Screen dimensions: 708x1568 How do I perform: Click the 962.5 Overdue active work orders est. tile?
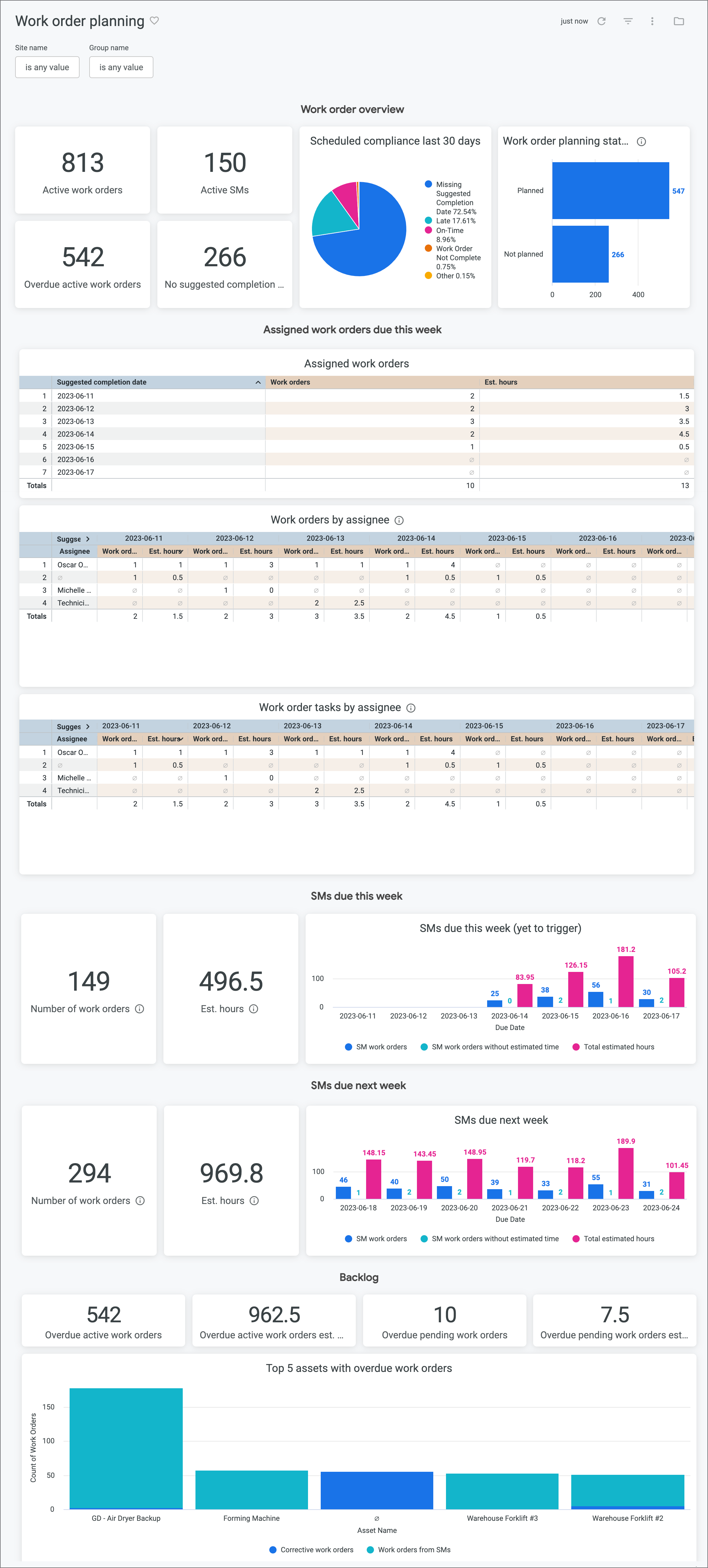(x=274, y=1321)
